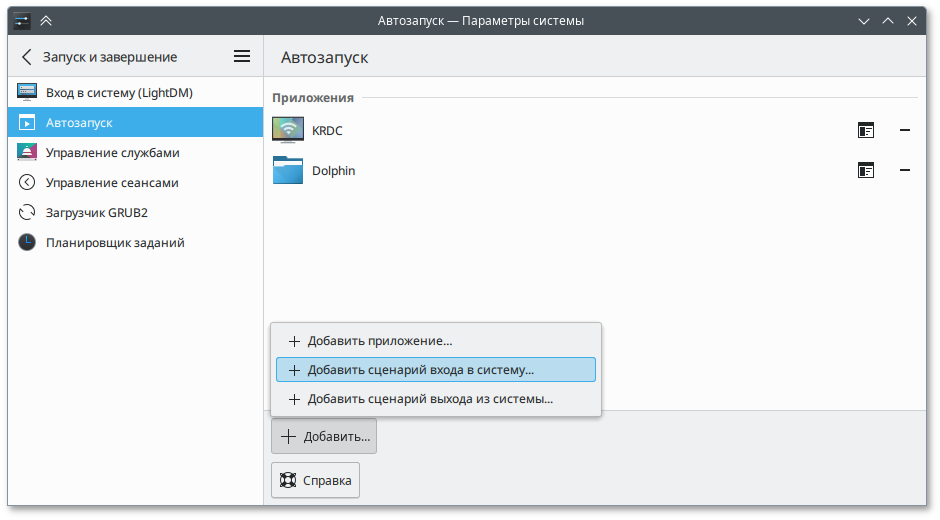Click the window settings icon in title bar

22,21
